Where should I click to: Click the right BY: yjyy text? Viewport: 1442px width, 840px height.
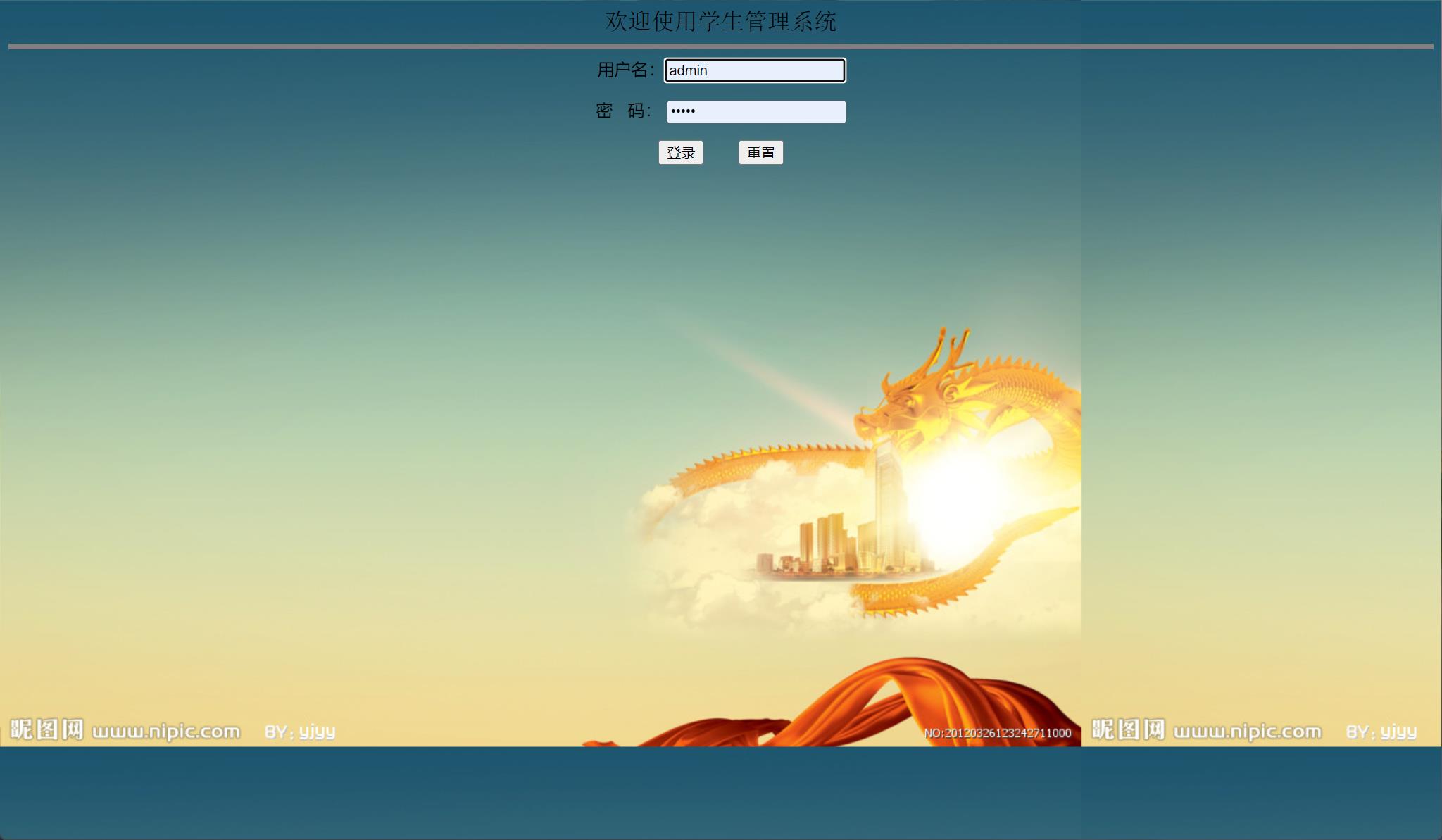pos(1381,732)
